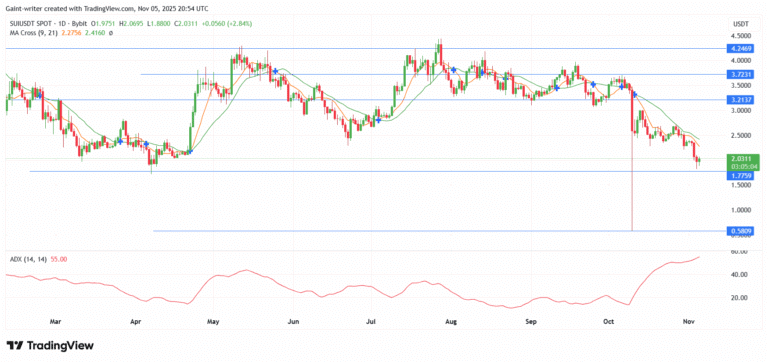Click the close price C2.0311 in legend
Image resolution: width=768 pixels, height=362 pixels.
point(185,24)
